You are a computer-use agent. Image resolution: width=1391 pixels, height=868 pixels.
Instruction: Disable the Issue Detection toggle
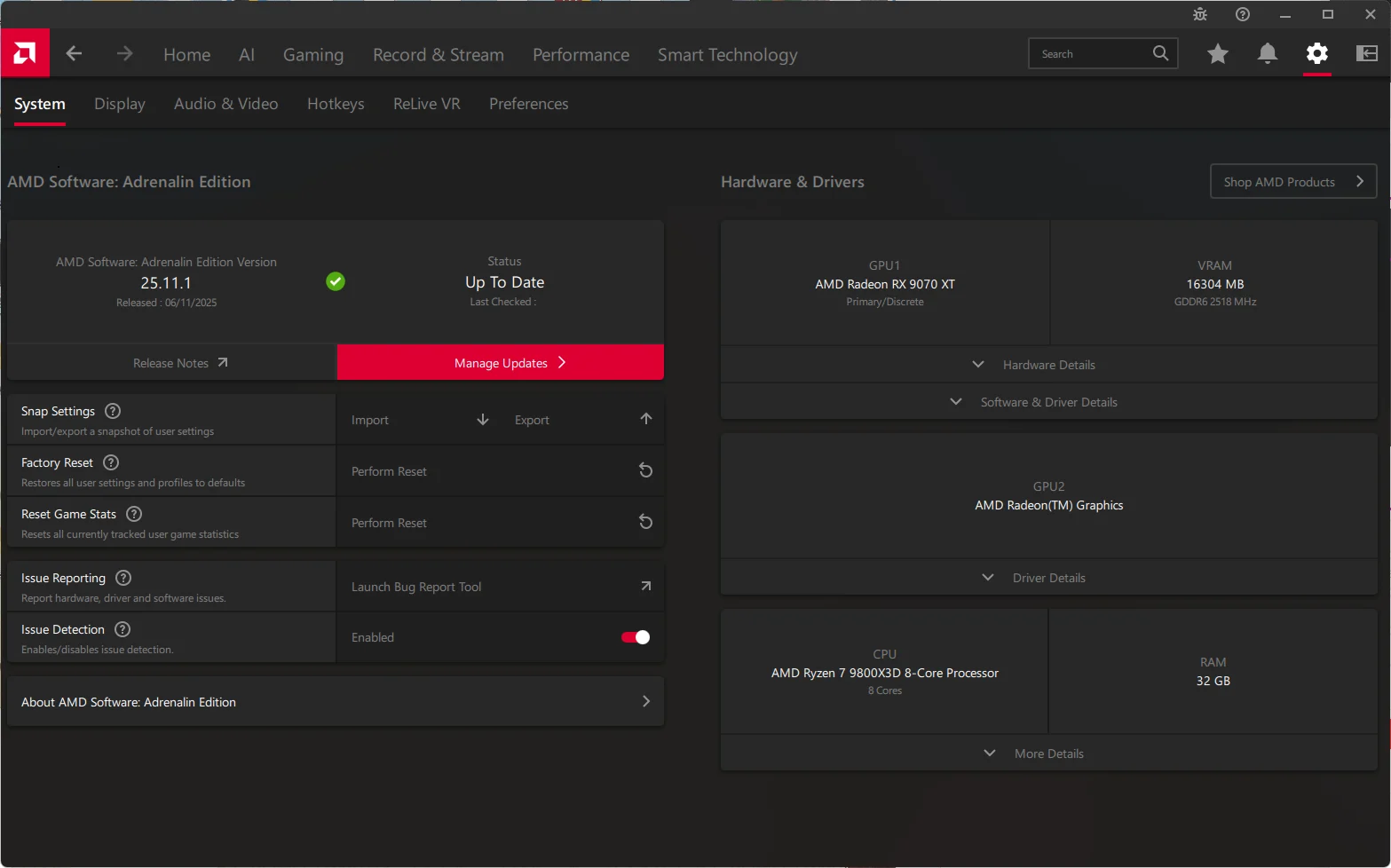[636, 637]
